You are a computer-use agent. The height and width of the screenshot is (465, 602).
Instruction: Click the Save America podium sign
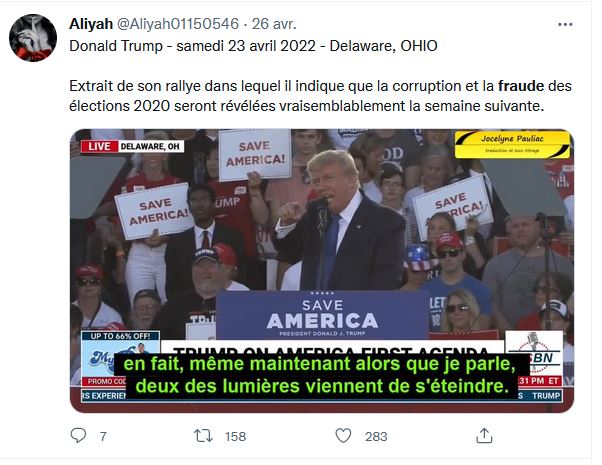pos(322,315)
